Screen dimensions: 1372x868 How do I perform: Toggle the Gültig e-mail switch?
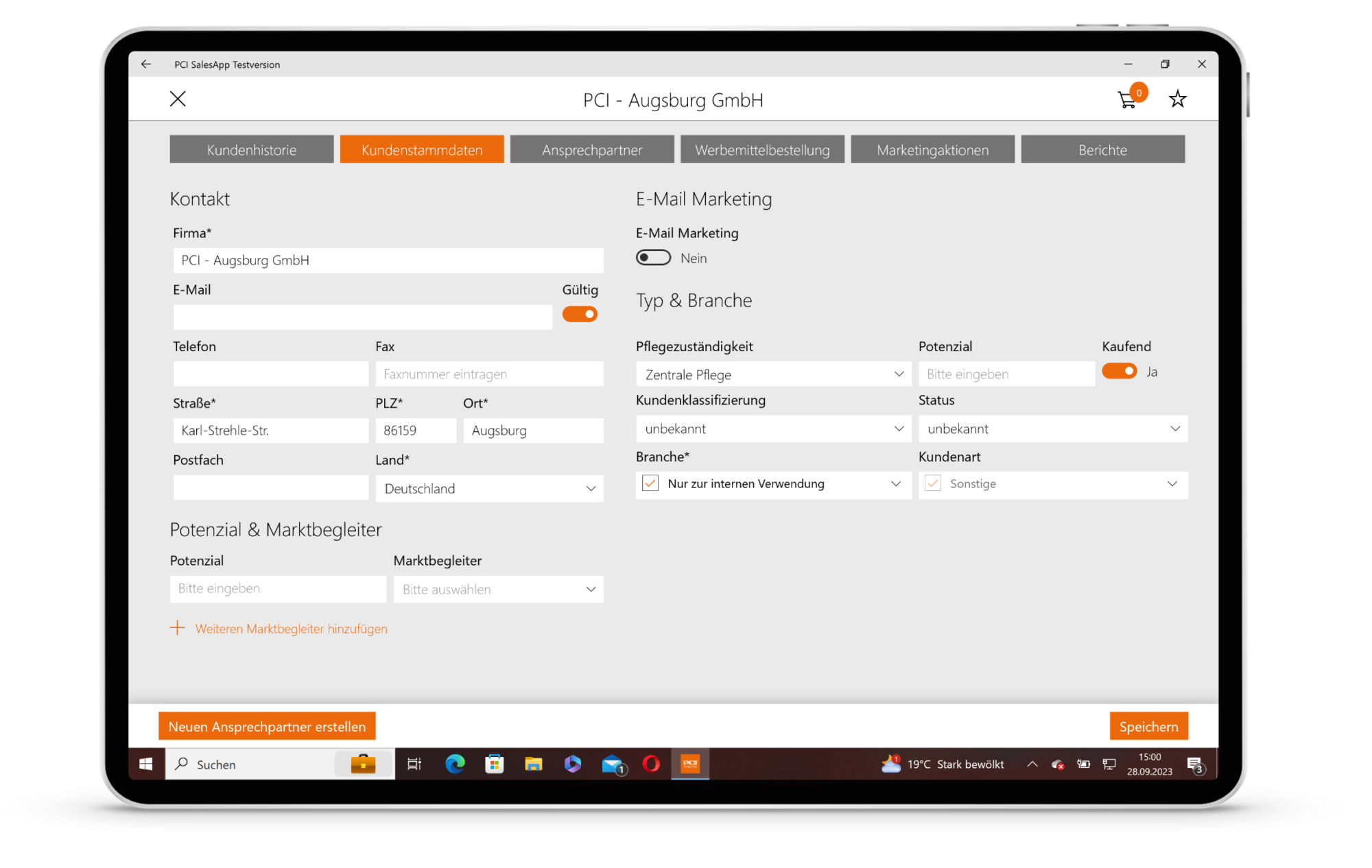[x=580, y=314]
